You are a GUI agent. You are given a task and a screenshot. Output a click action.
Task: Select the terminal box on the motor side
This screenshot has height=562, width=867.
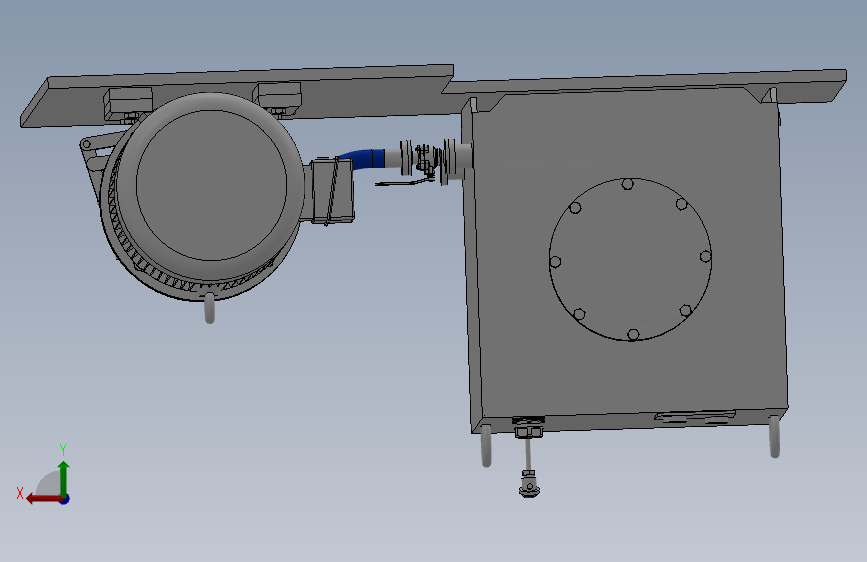[331, 191]
